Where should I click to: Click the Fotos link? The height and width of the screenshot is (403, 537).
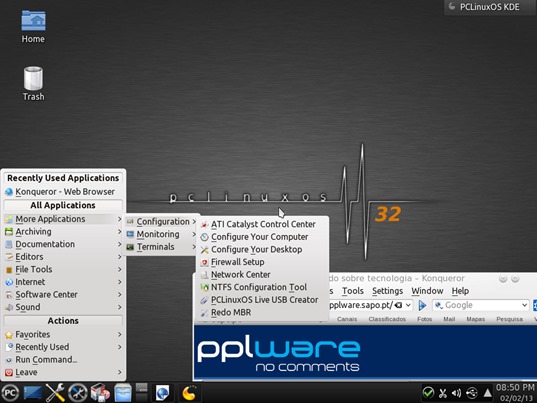point(425,319)
